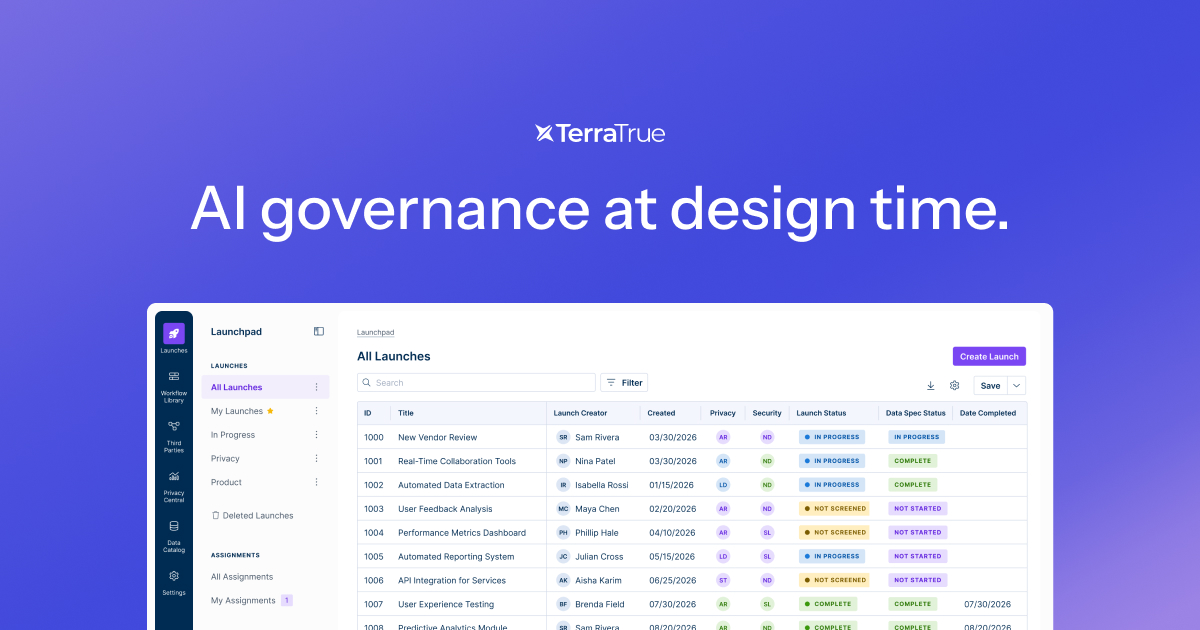The width and height of the screenshot is (1200, 630).
Task: Open options menu for Product view
Action: pyautogui.click(x=317, y=482)
